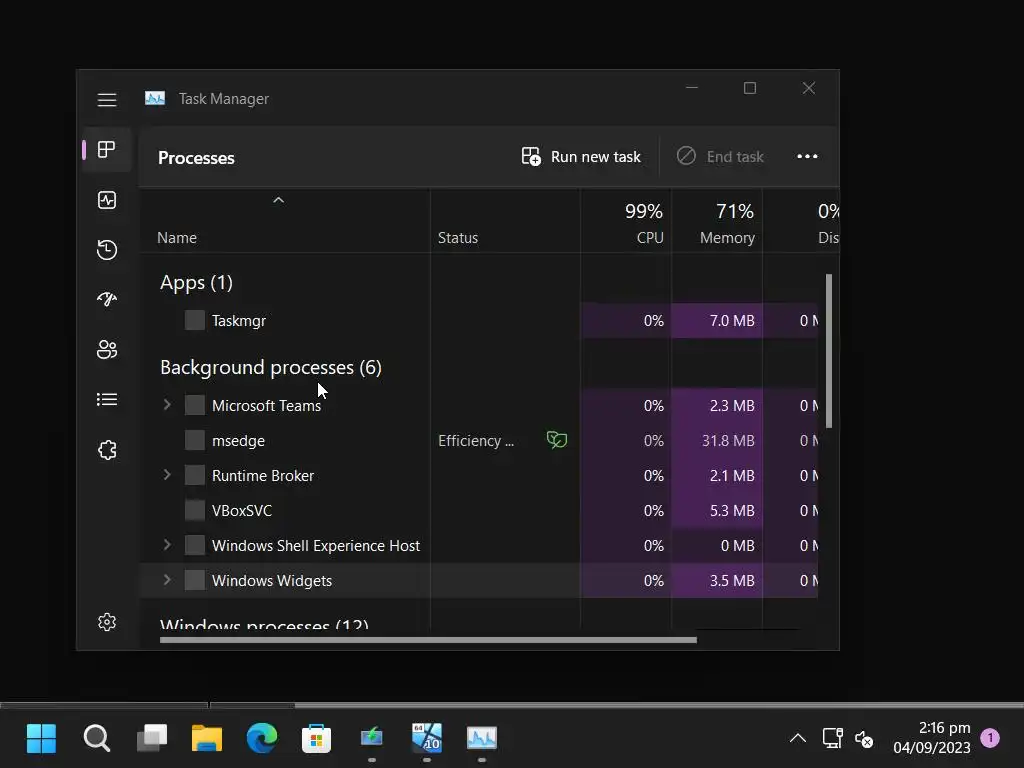Select the Runtime Broker row
This screenshot has height=768, width=1024.
(x=478, y=475)
